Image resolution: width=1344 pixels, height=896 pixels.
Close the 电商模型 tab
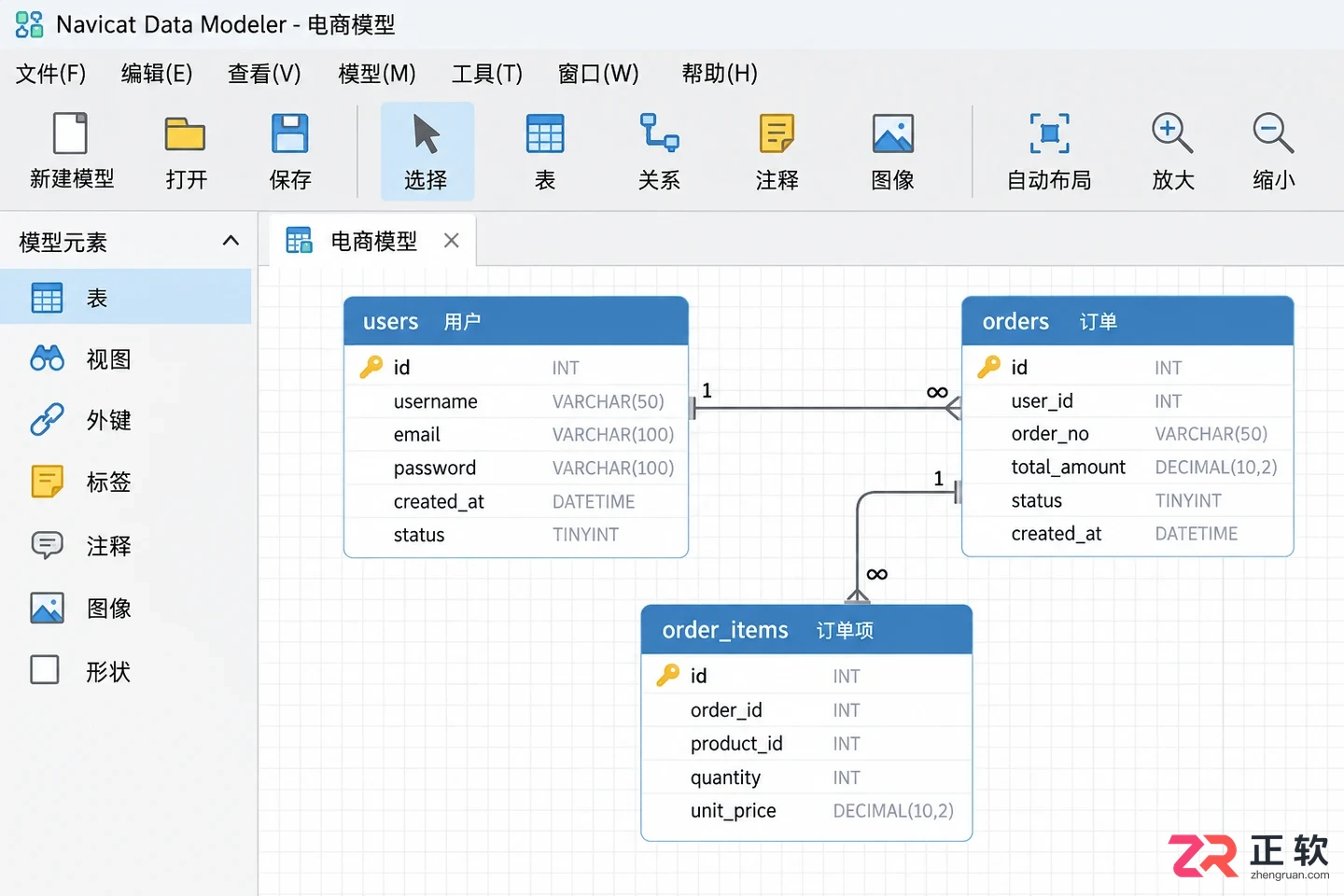pyautogui.click(x=452, y=241)
